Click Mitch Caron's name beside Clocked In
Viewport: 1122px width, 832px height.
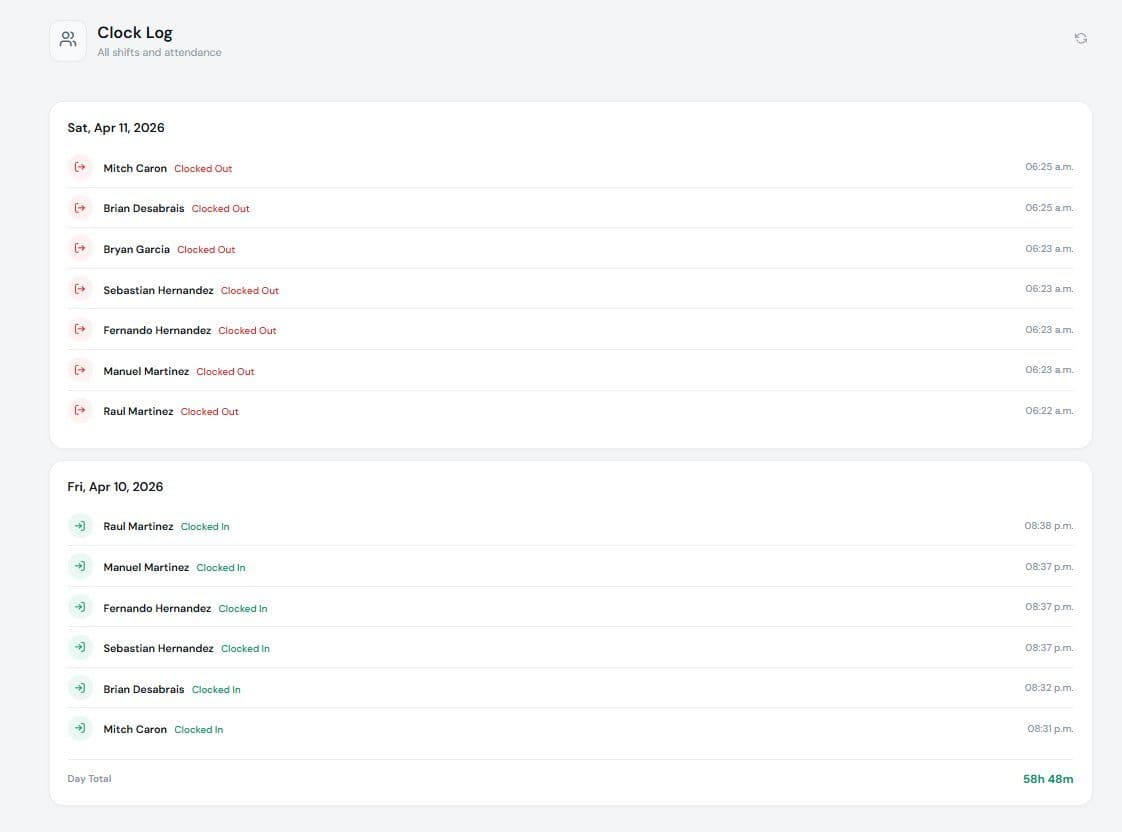point(135,729)
